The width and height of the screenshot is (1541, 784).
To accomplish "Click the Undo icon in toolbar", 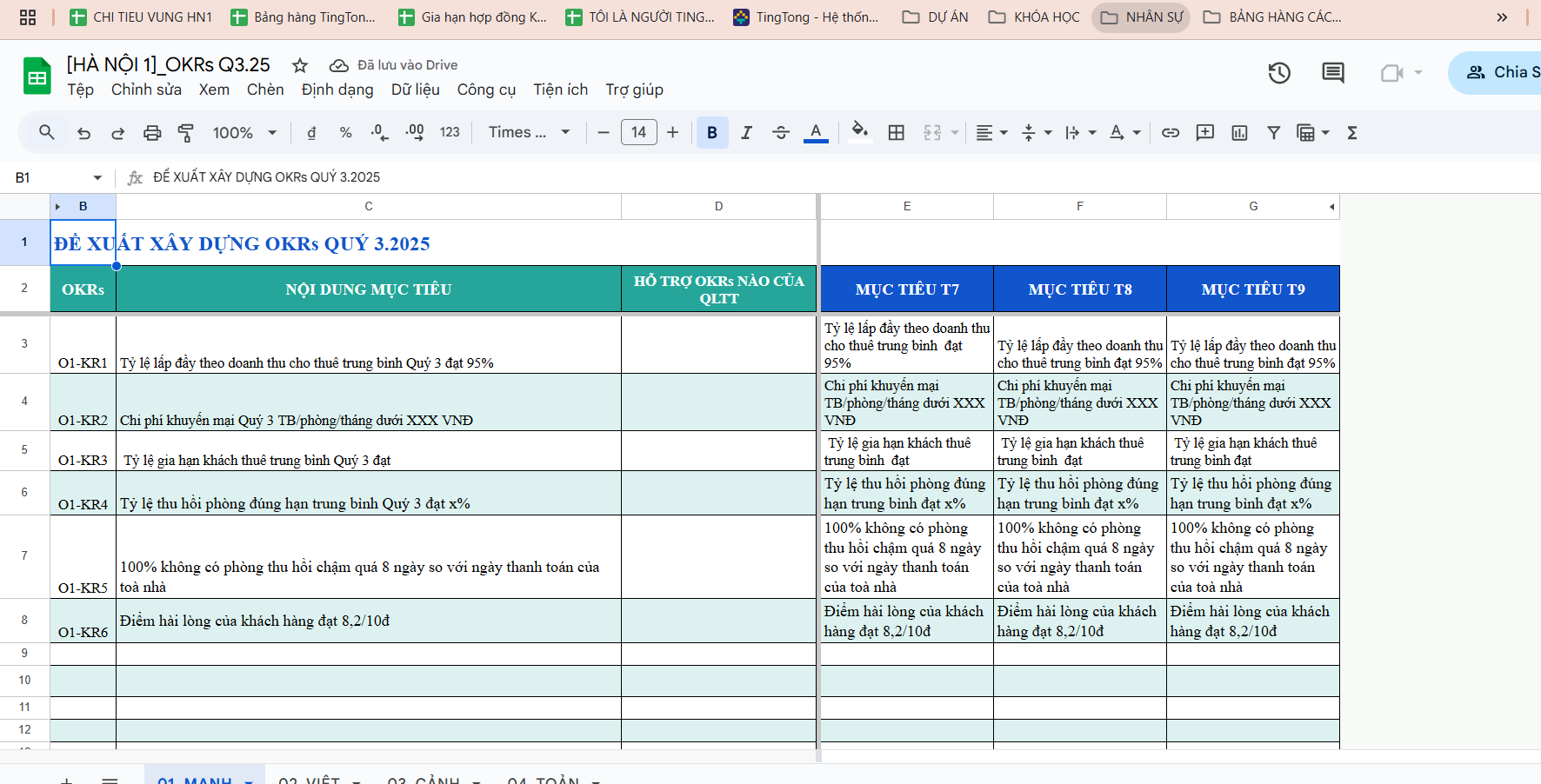I will (83, 133).
